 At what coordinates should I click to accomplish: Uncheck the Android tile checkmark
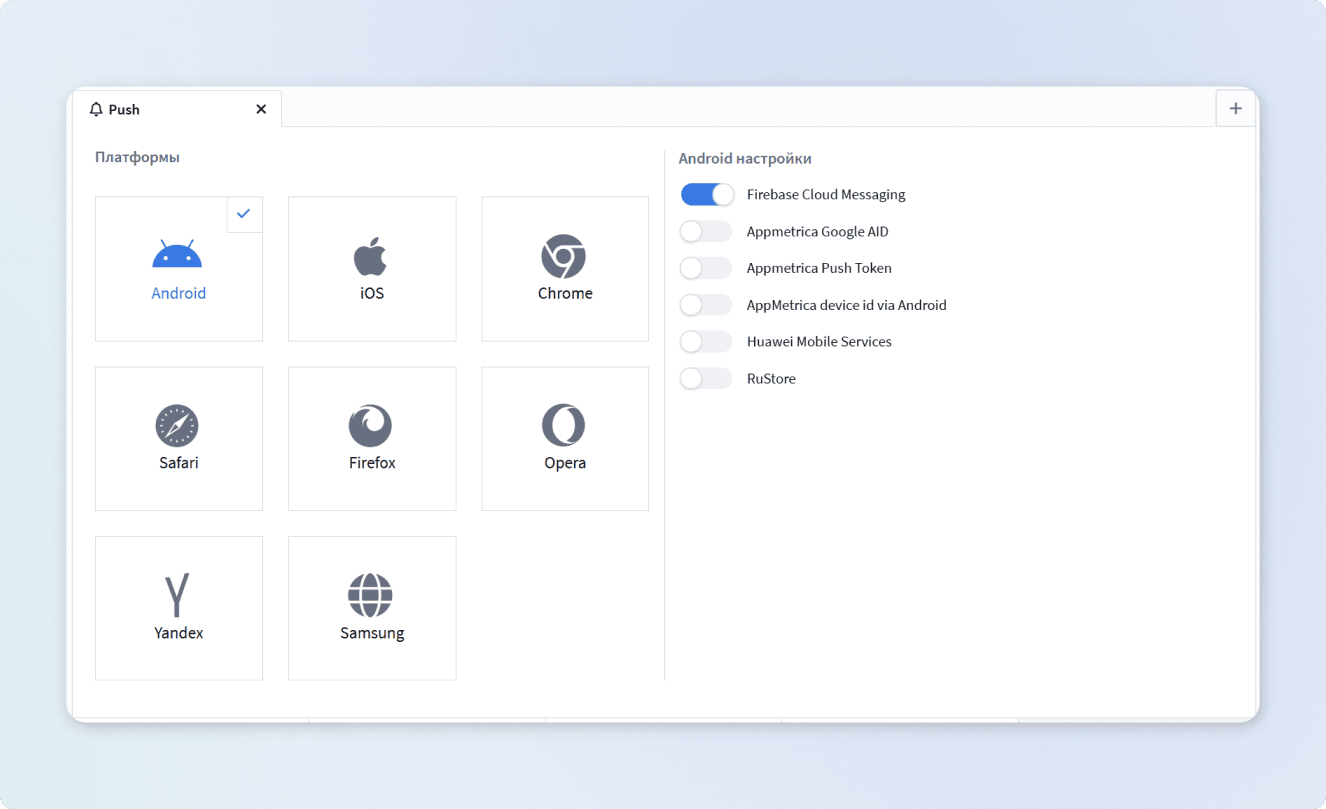click(244, 214)
